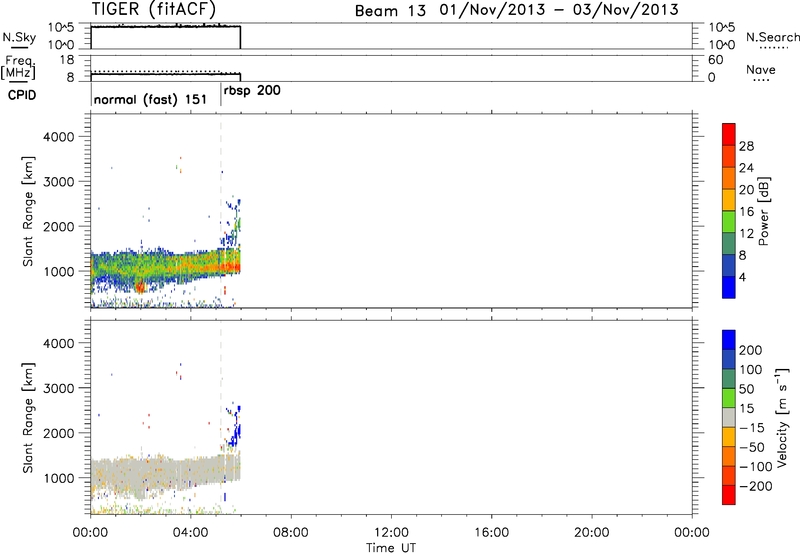
Task: Click the velocity panel 'Slant Range [km]' label
Action: [x=28, y=418]
